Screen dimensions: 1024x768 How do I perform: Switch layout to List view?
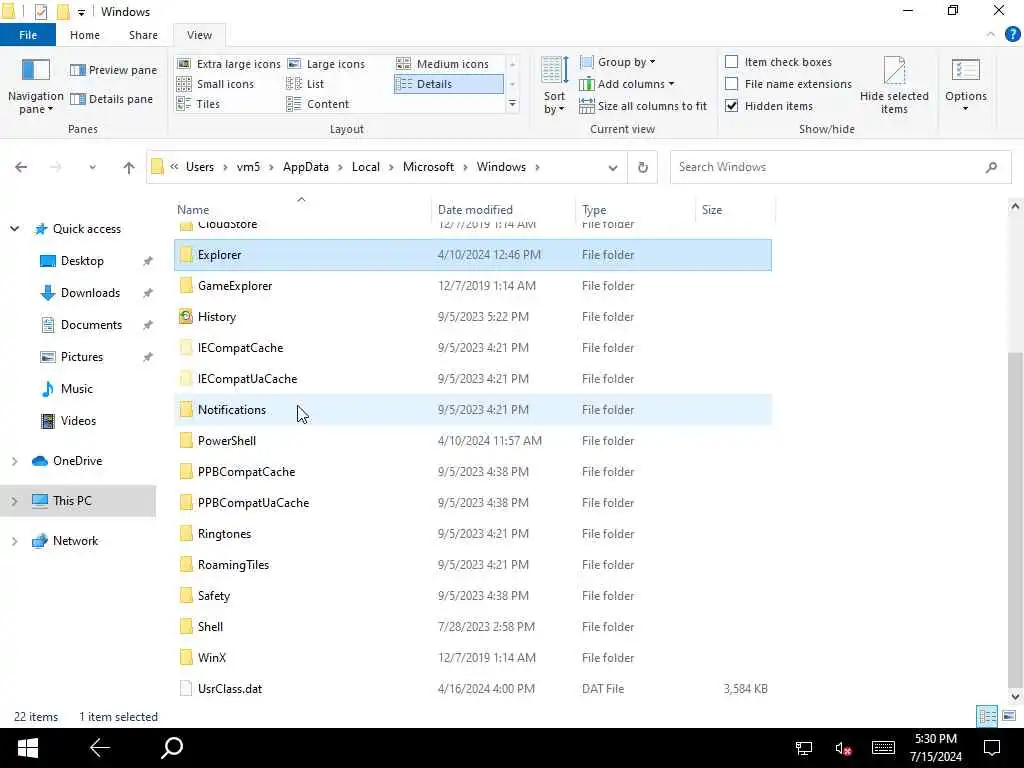(305, 84)
